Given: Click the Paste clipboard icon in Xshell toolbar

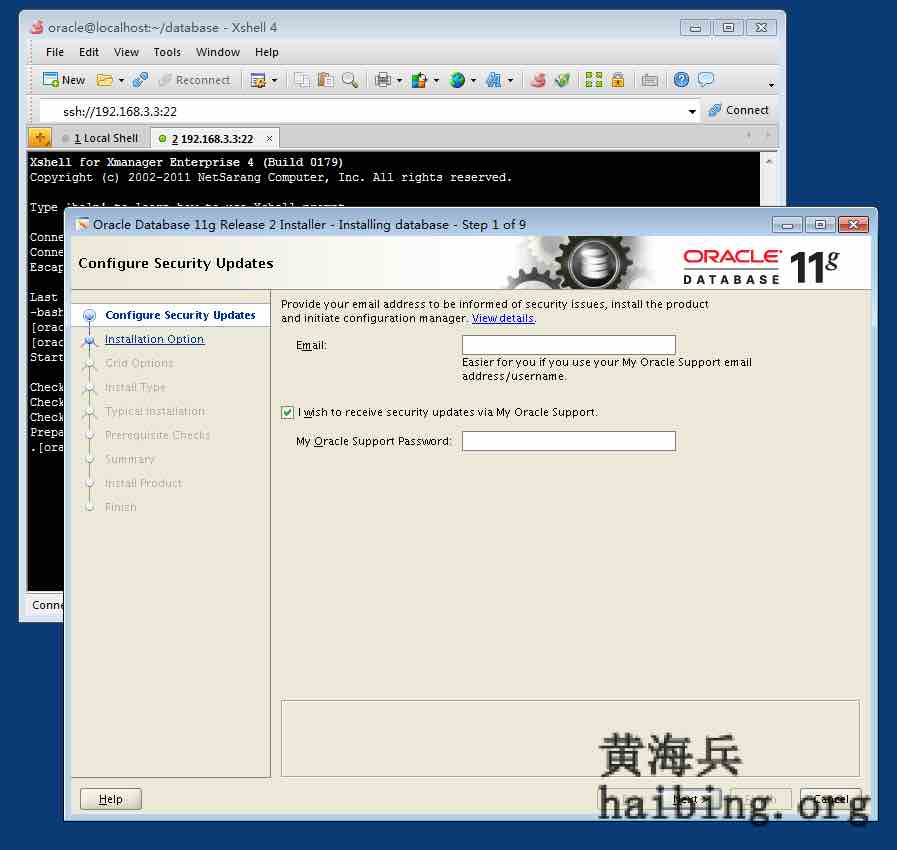Looking at the screenshot, I should pyautogui.click(x=326, y=80).
